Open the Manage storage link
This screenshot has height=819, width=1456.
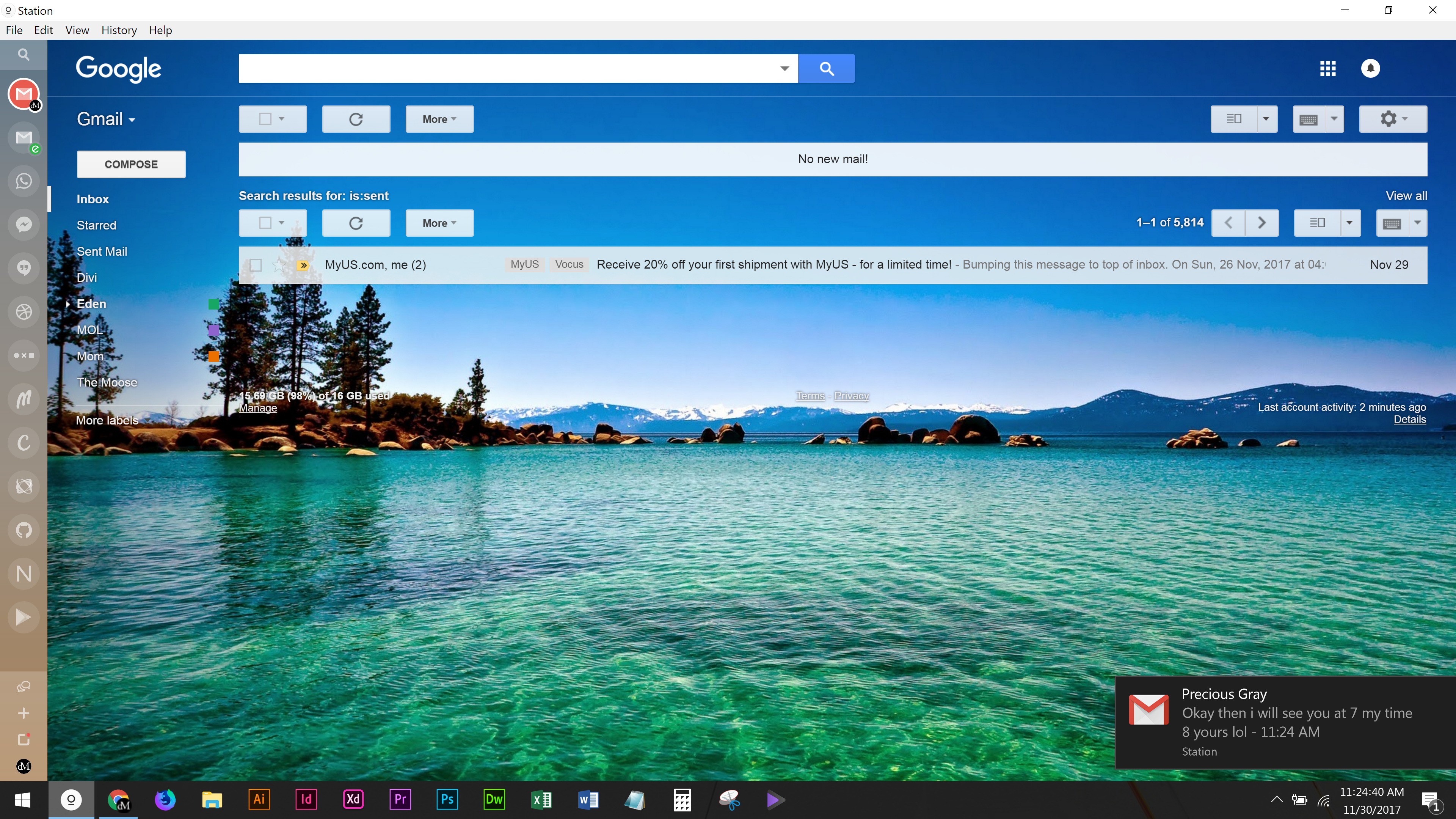(x=257, y=408)
